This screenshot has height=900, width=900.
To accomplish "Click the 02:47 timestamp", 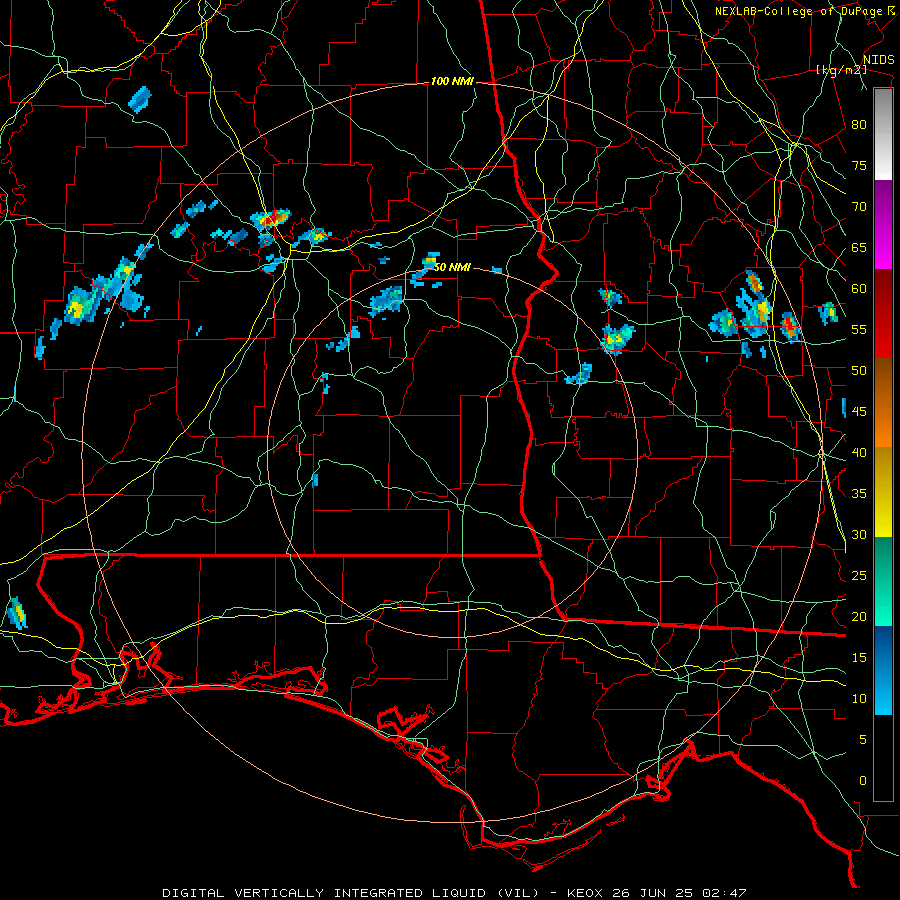I will pos(726,893).
